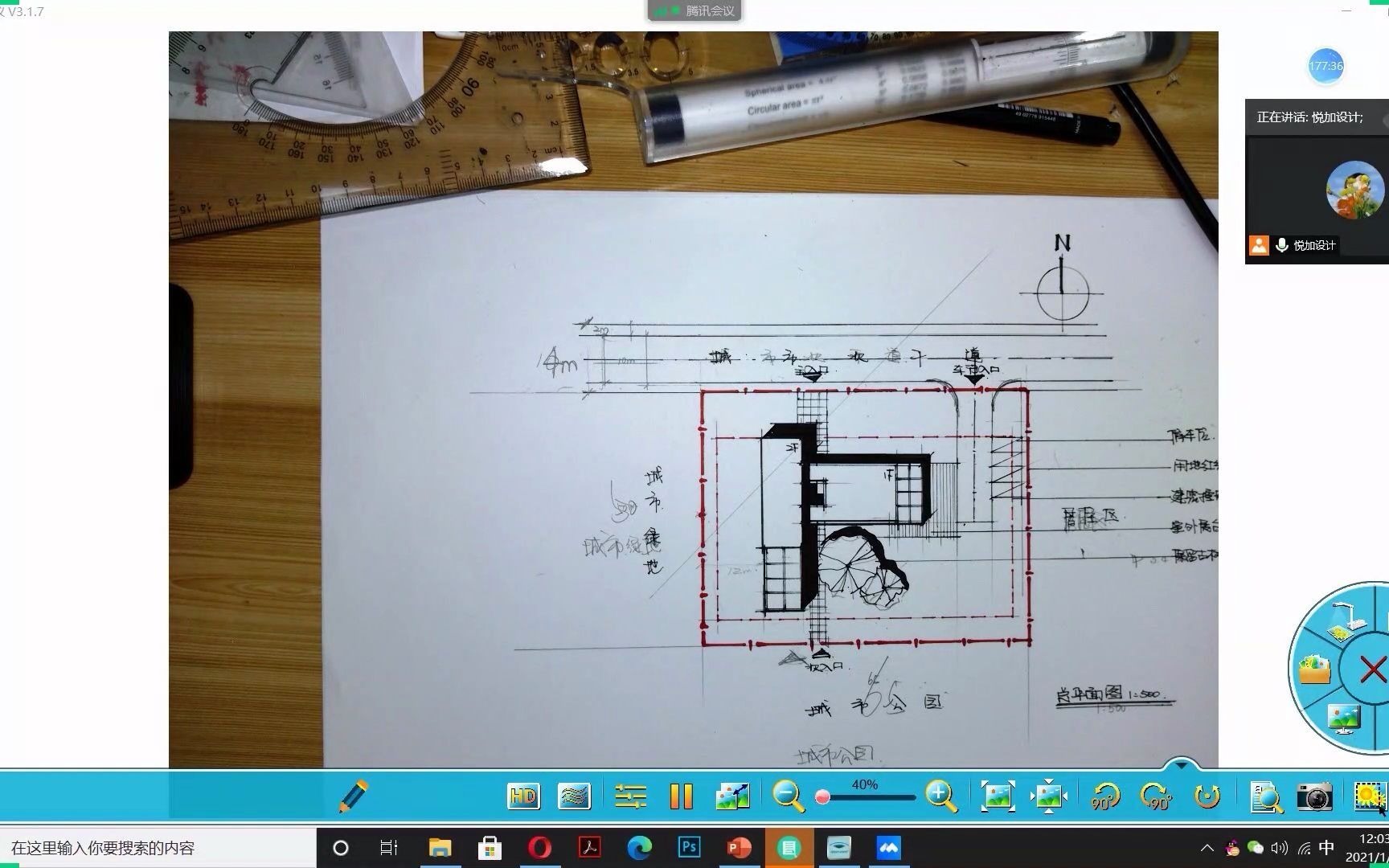1389x868 pixels.
Task: Collapse the bottom toolbar with the arrow tab
Action: (1181, 764)
